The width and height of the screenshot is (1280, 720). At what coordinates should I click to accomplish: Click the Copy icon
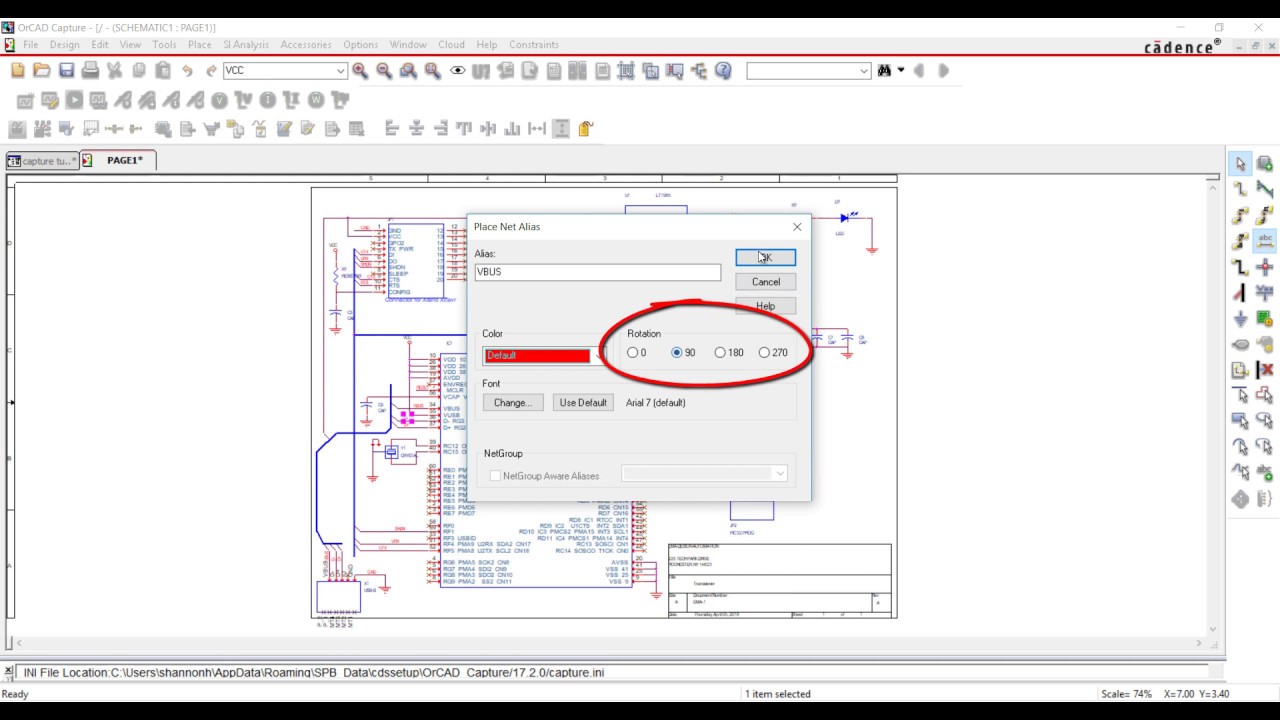click(138, 70)
